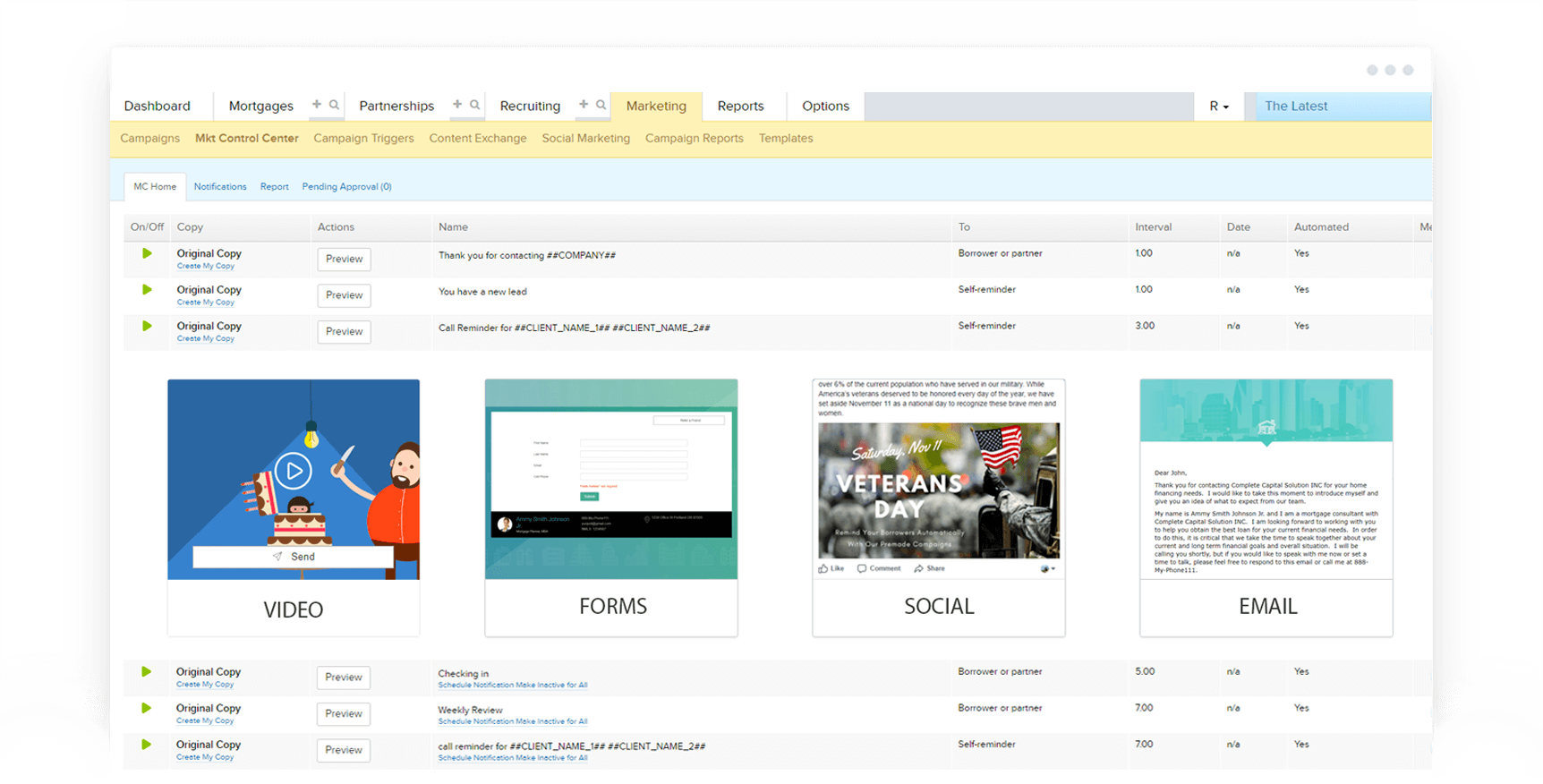This screenshot has width=1543, height=784.
Task: Click the search icon next to Mortgages
Action: (334, 105)
